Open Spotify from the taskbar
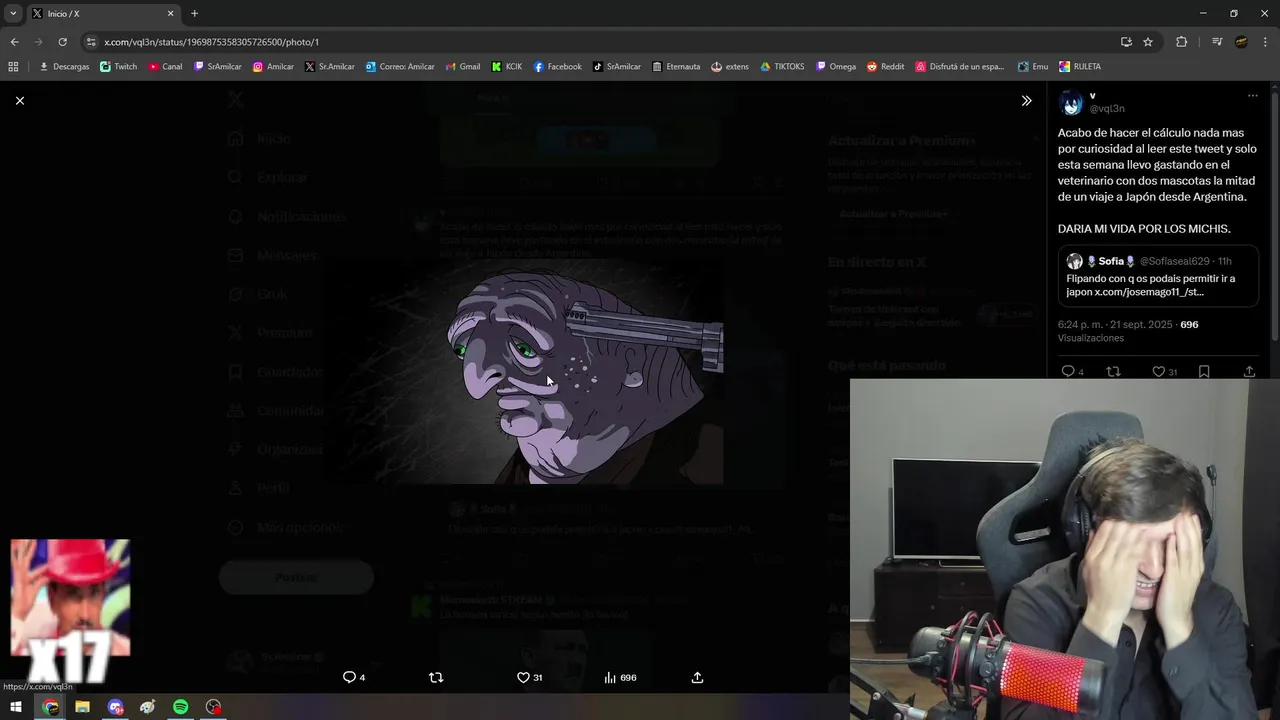1280x720 pixels. (180, 707)
